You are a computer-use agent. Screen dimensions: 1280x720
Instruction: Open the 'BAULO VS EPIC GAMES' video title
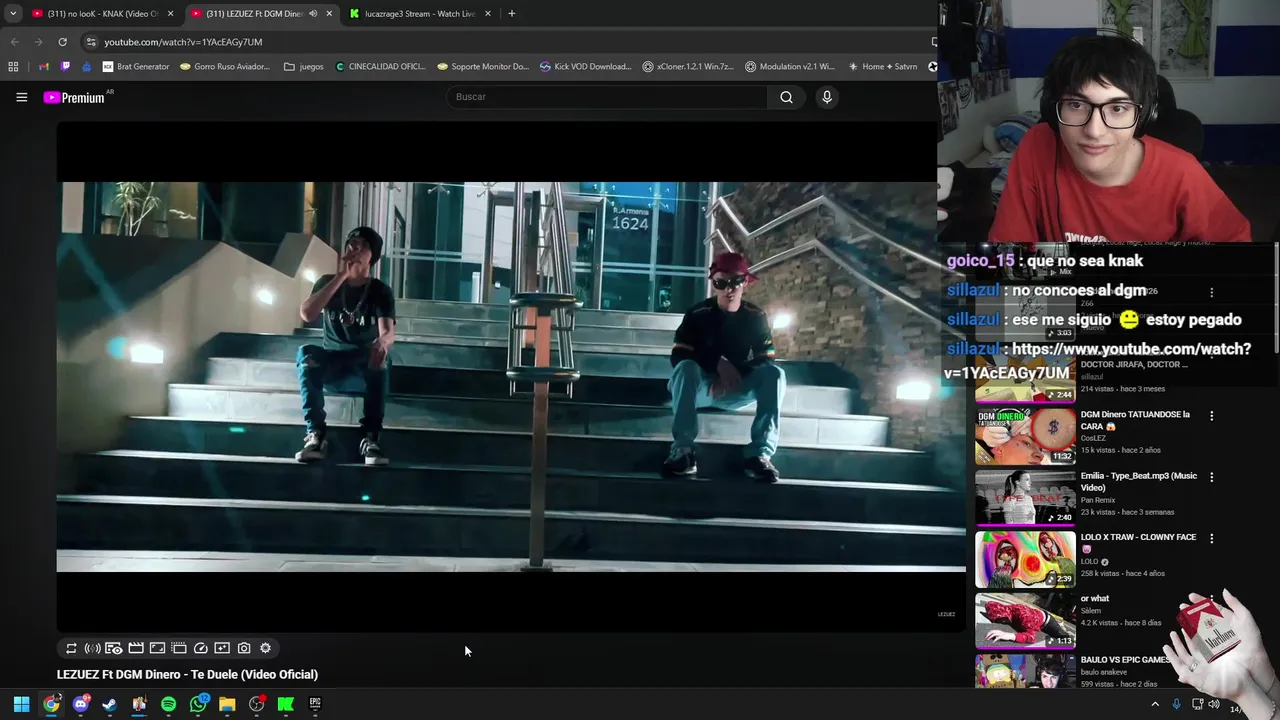point(1125,660)
